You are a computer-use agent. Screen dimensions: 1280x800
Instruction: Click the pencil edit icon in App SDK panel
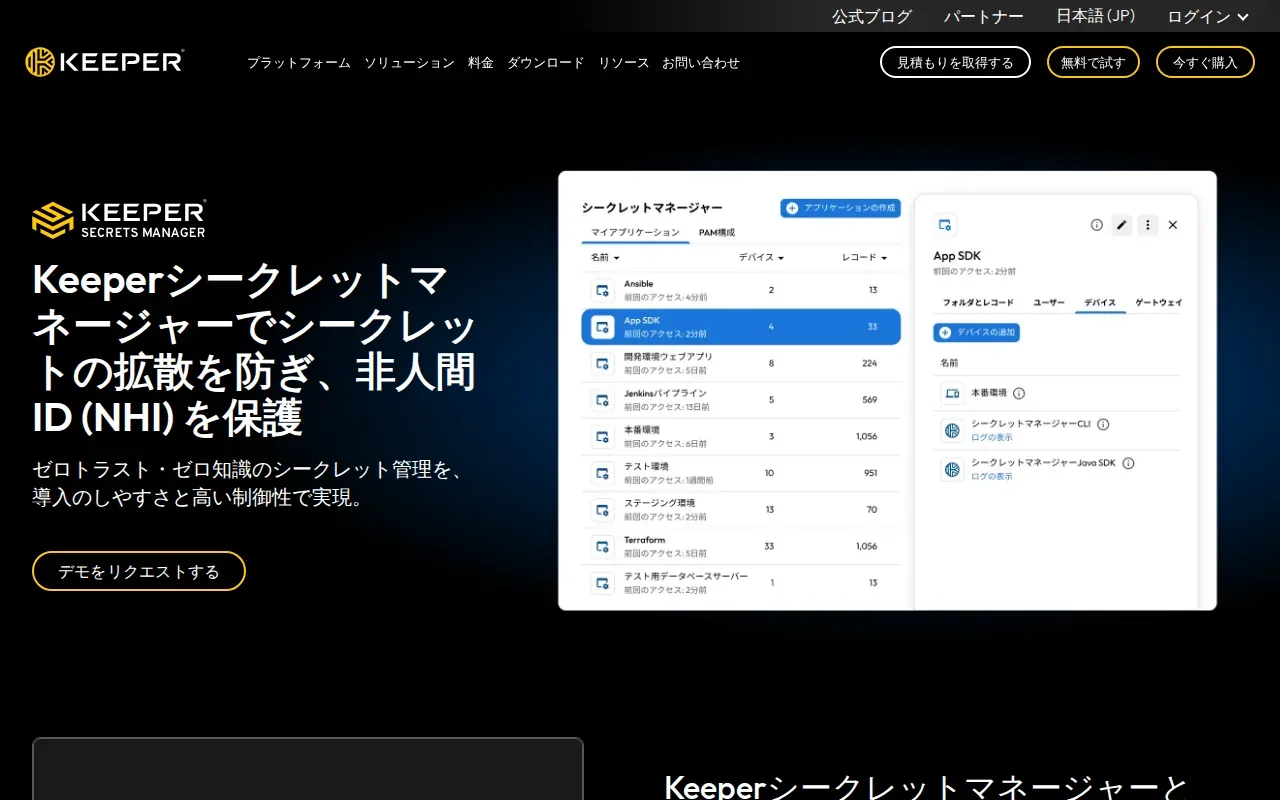pyautogui.click(x=1122, y=225)
